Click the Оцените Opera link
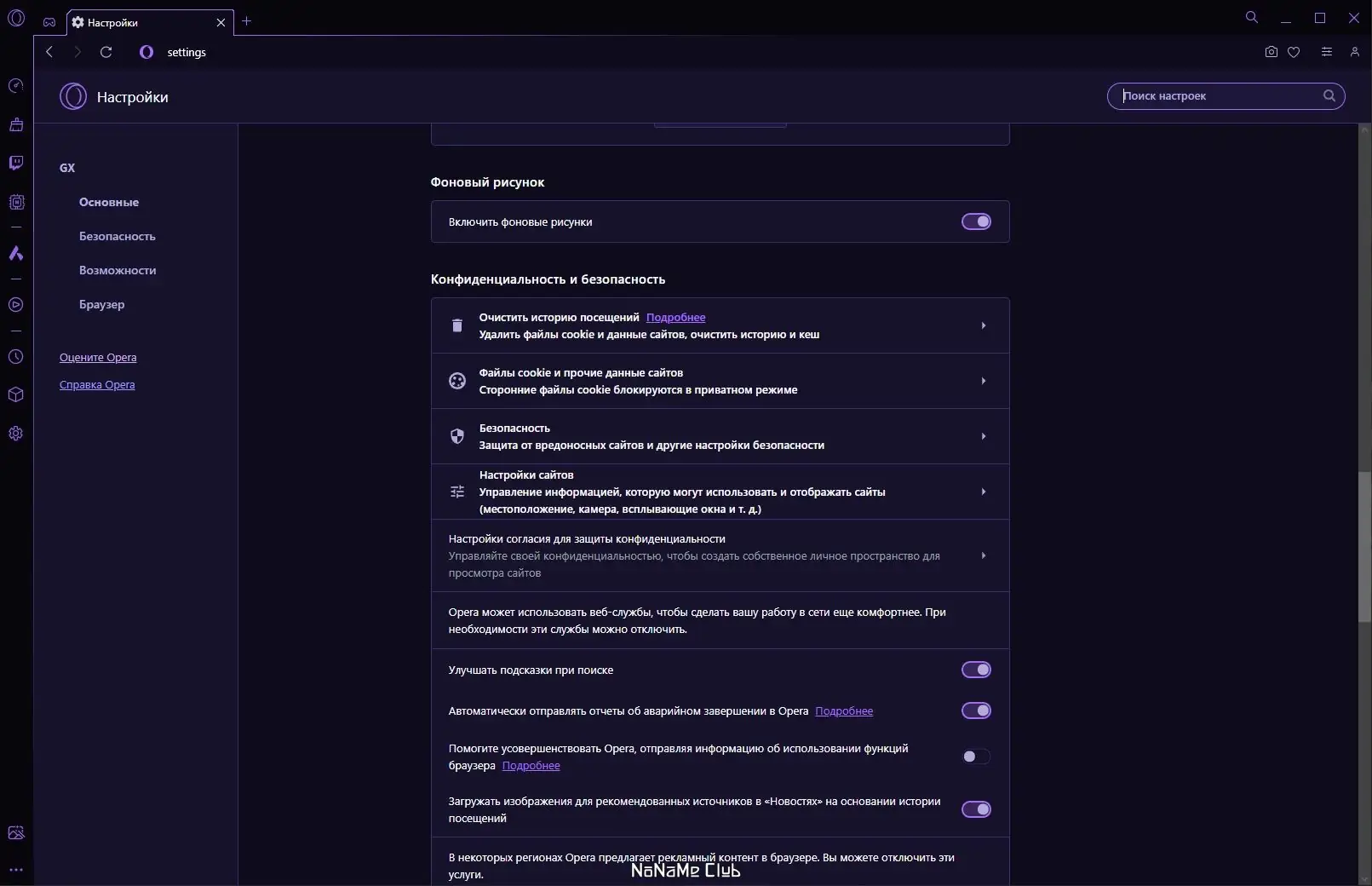 pos(98,358)
